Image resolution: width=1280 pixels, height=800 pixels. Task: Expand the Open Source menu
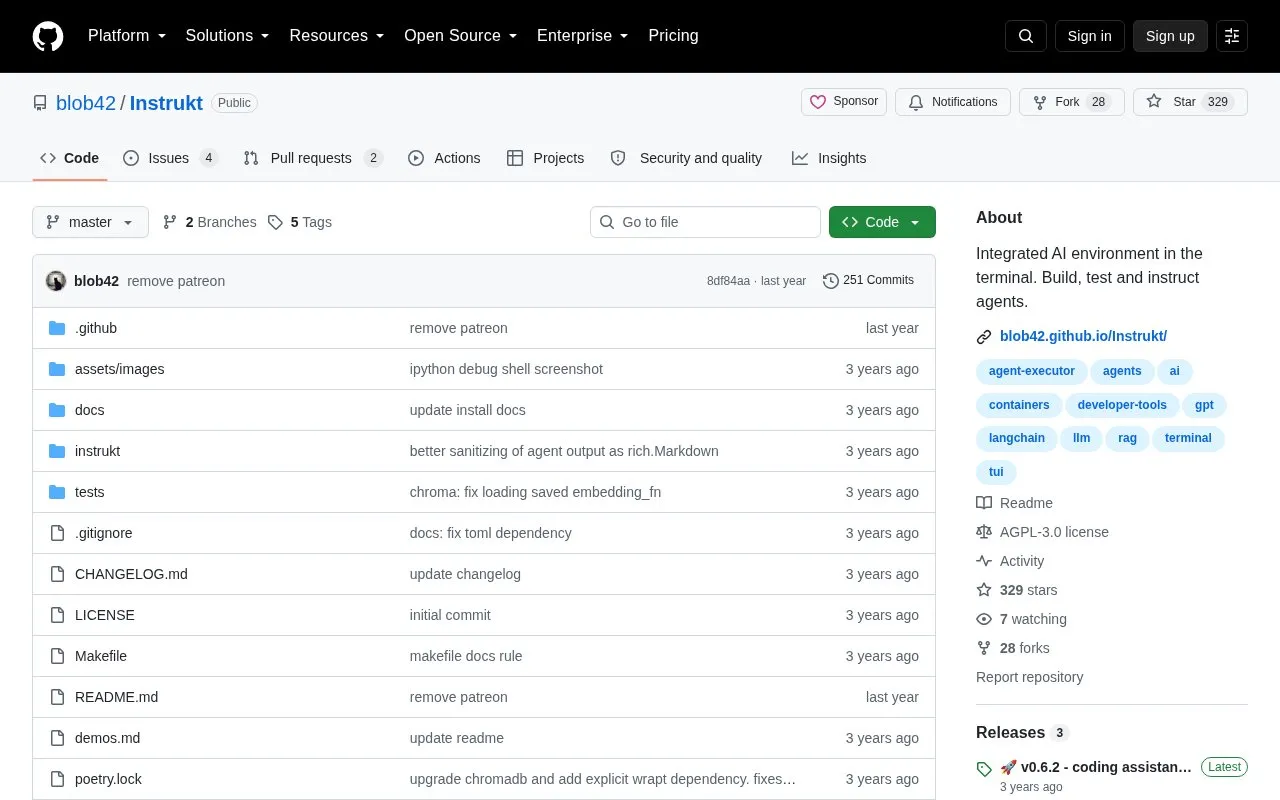click(x=461, y=36)
